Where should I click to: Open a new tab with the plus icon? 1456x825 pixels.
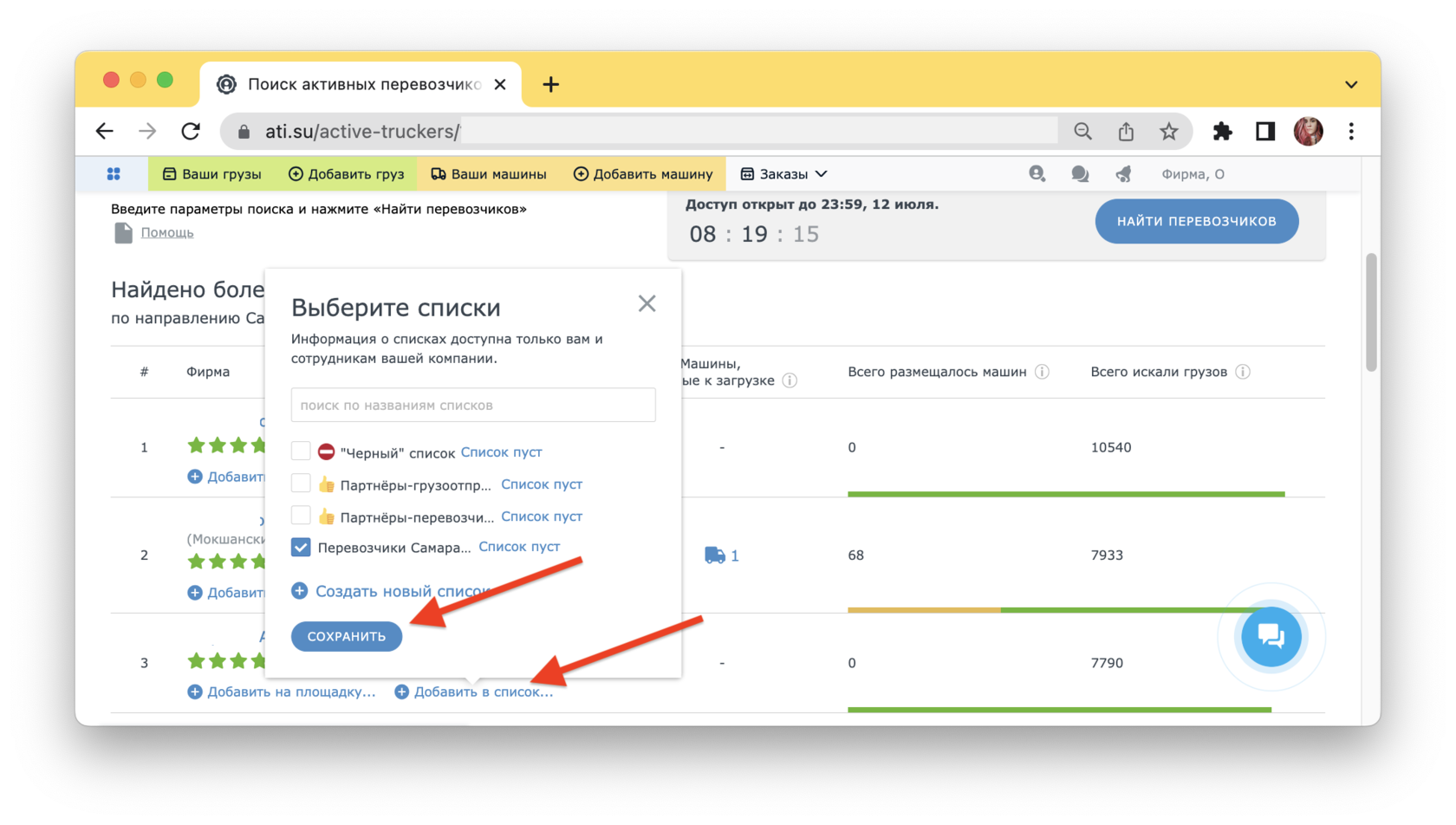click(x=550, y=84)
